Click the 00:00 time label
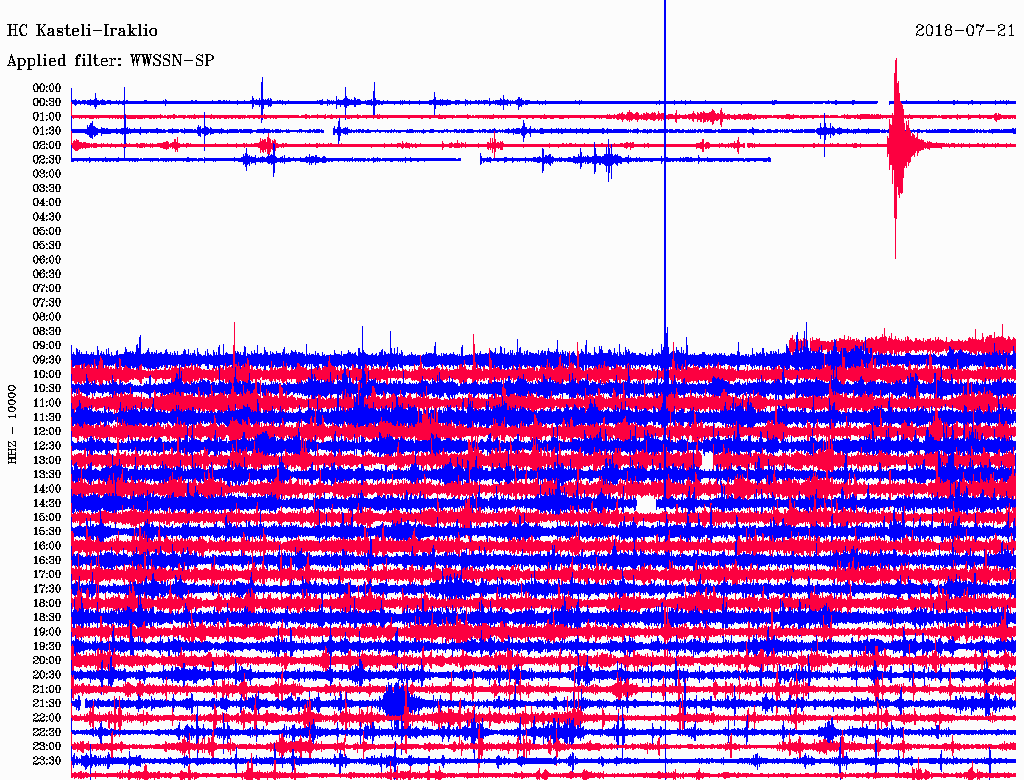This screenshot has height=780, width=1024. coord(47,88)
